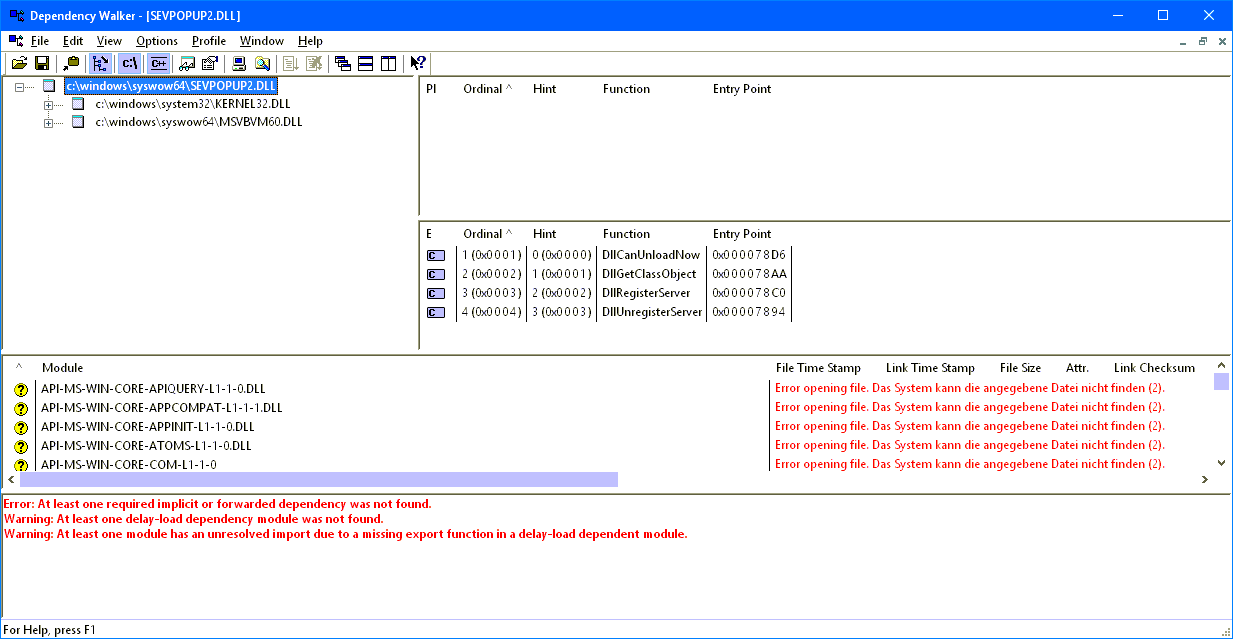Select c:\windows\syswow64\MSVBVM60.DLL in the tree

pyautogui.click(x=199, y=122)
